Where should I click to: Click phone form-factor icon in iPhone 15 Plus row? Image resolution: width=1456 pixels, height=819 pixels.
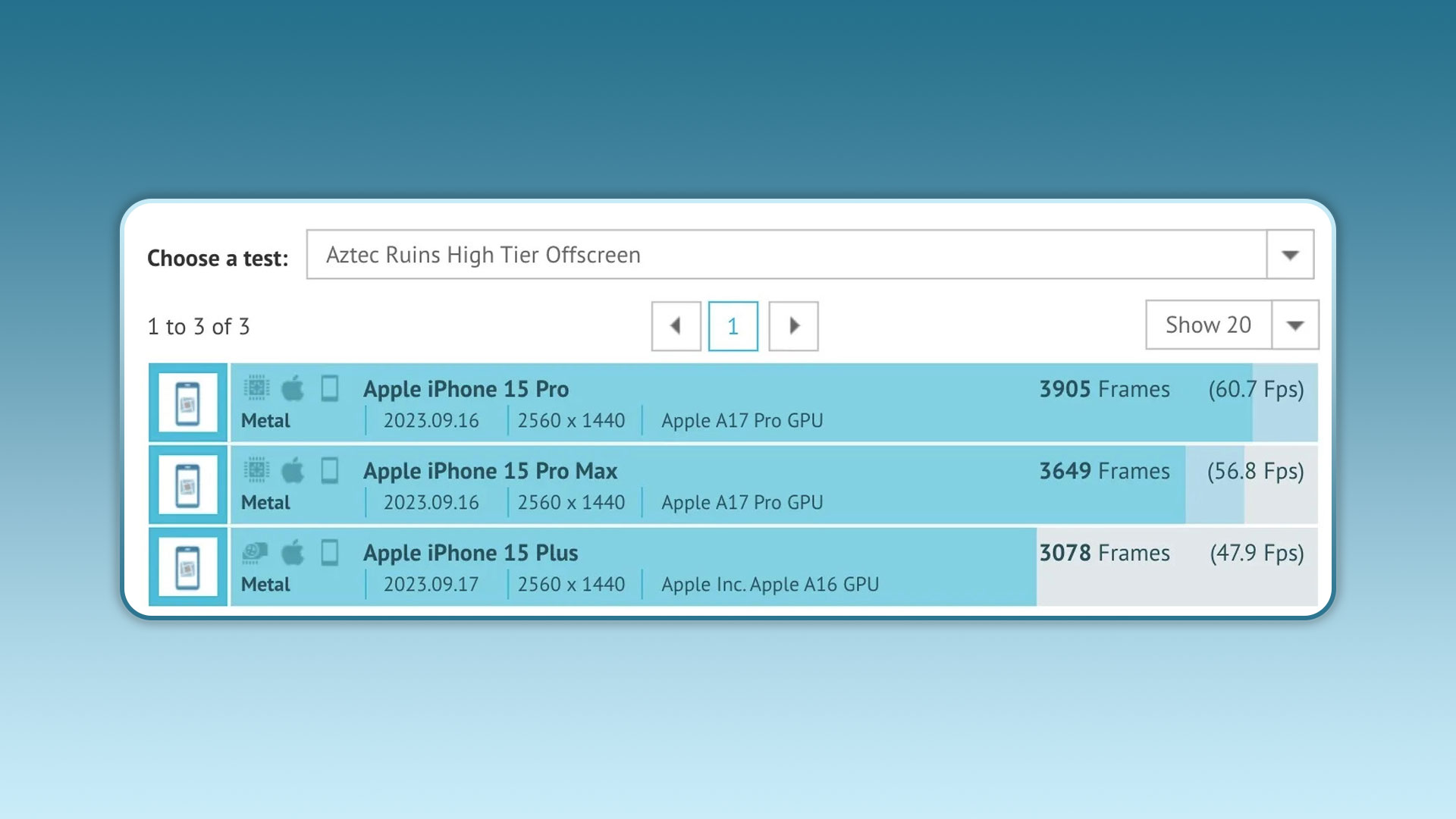(329, 552)
